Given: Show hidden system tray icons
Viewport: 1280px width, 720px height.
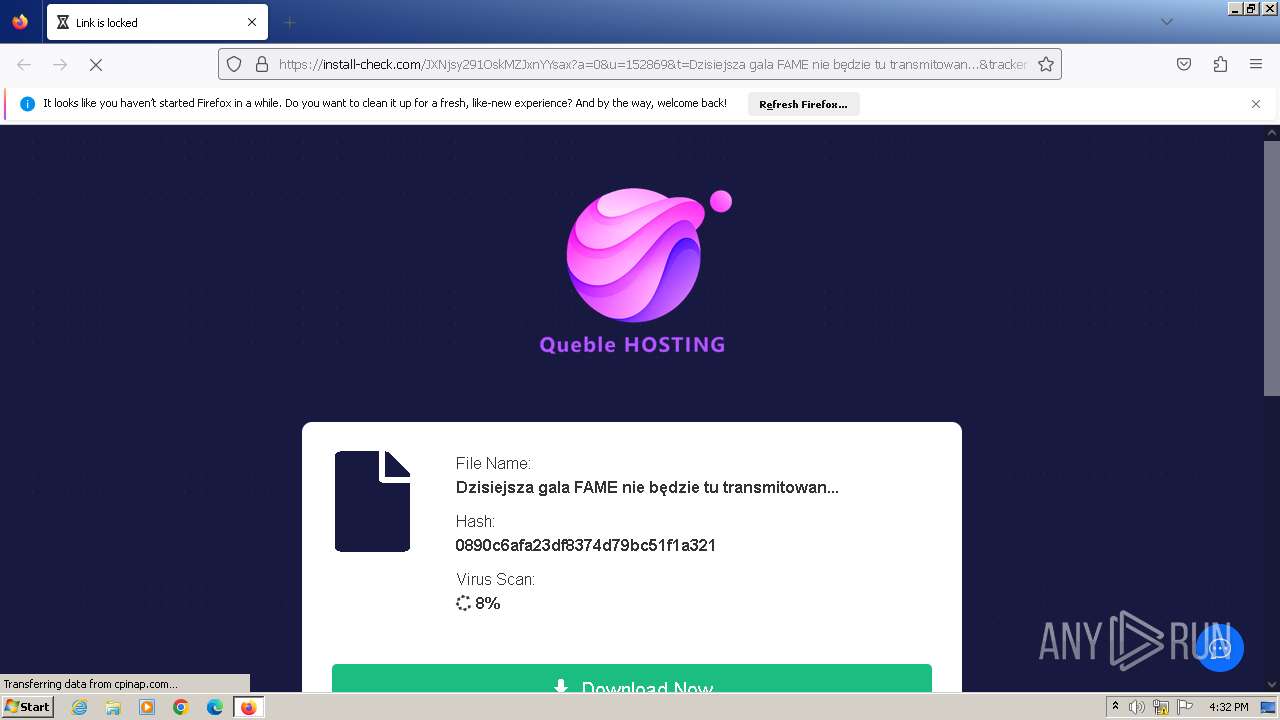Looking at the screenshot, I should pos(1115,707).
